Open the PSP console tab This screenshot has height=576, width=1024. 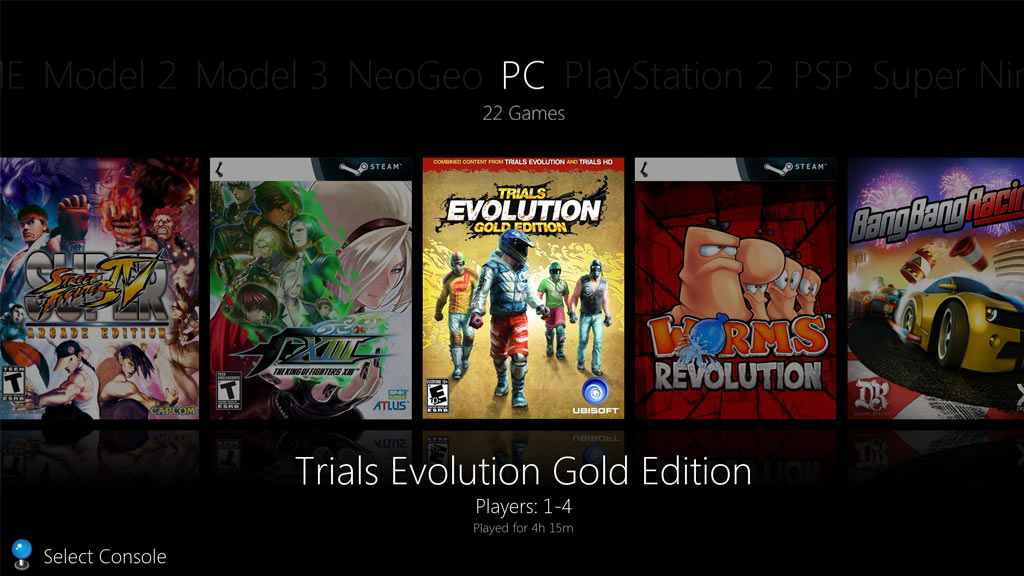pyautogui.click(x=823, y=76)
